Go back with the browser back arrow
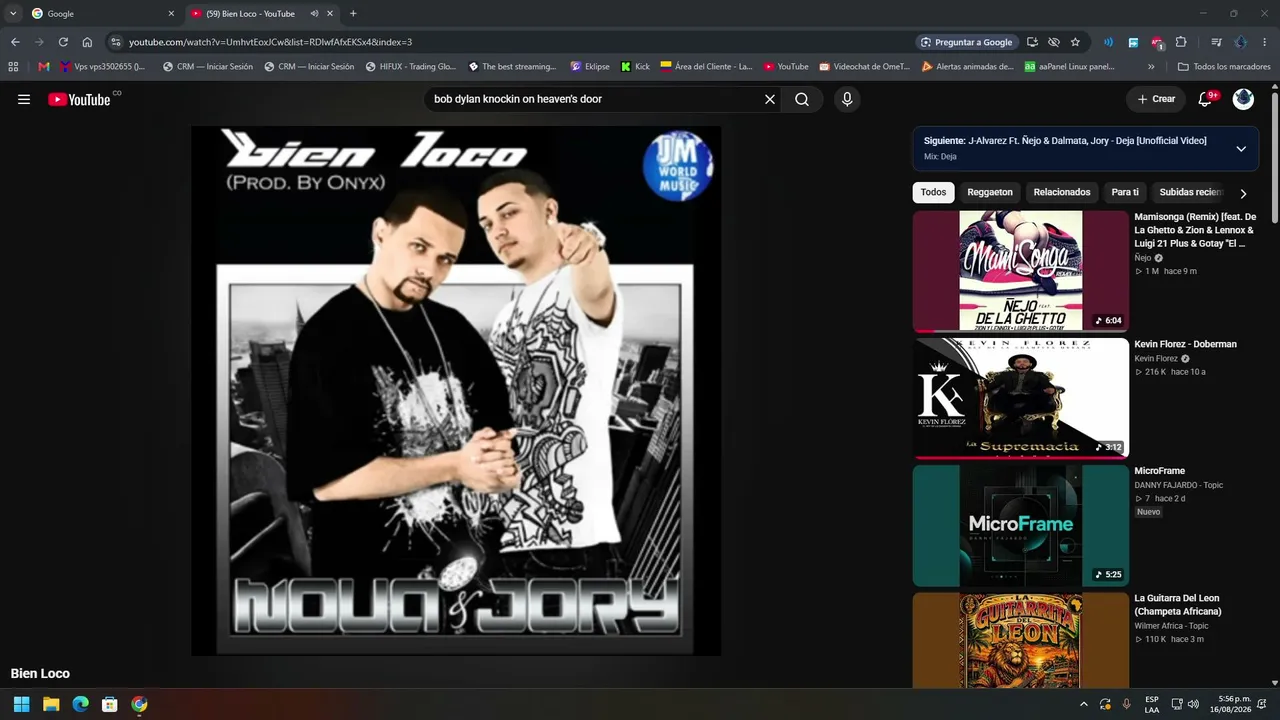 [x=15, y=42]
